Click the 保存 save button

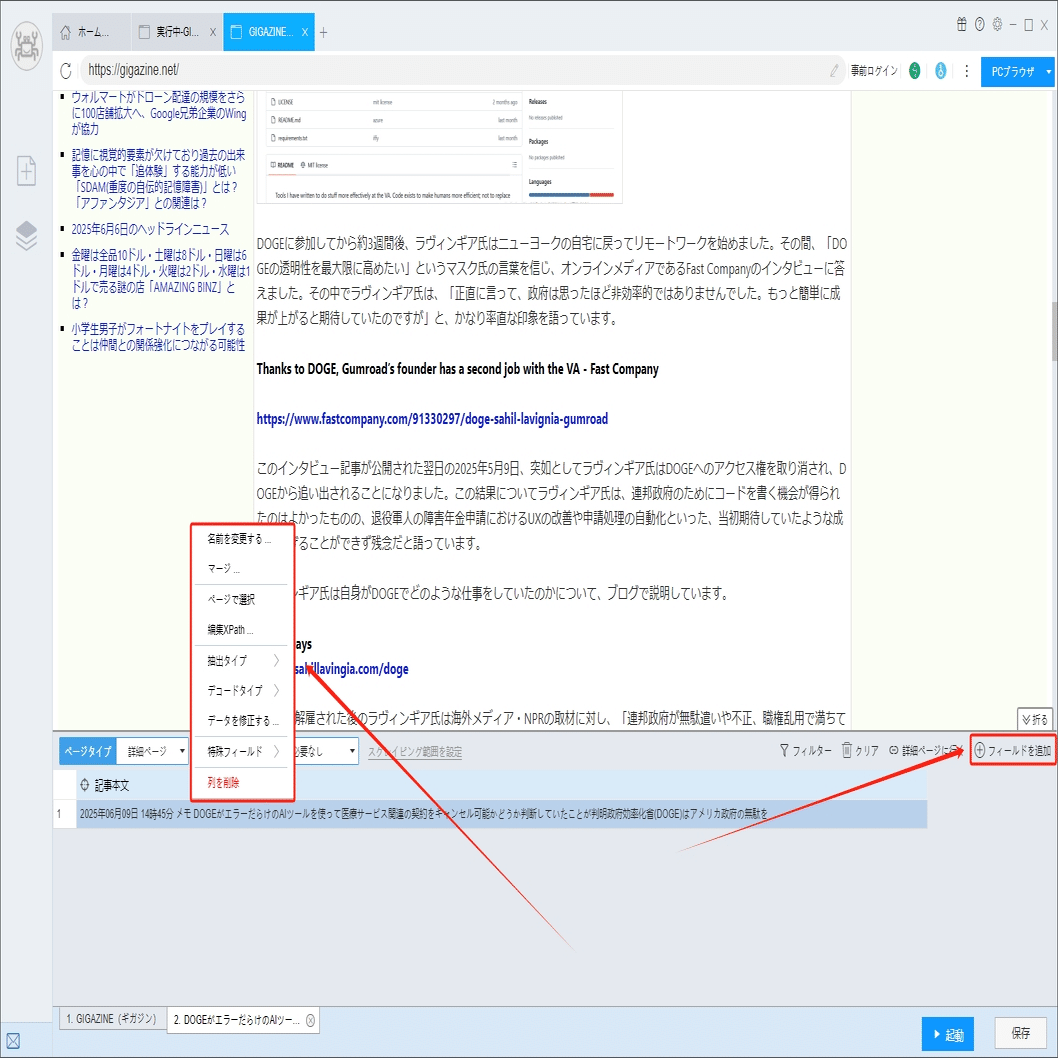1020,1033
